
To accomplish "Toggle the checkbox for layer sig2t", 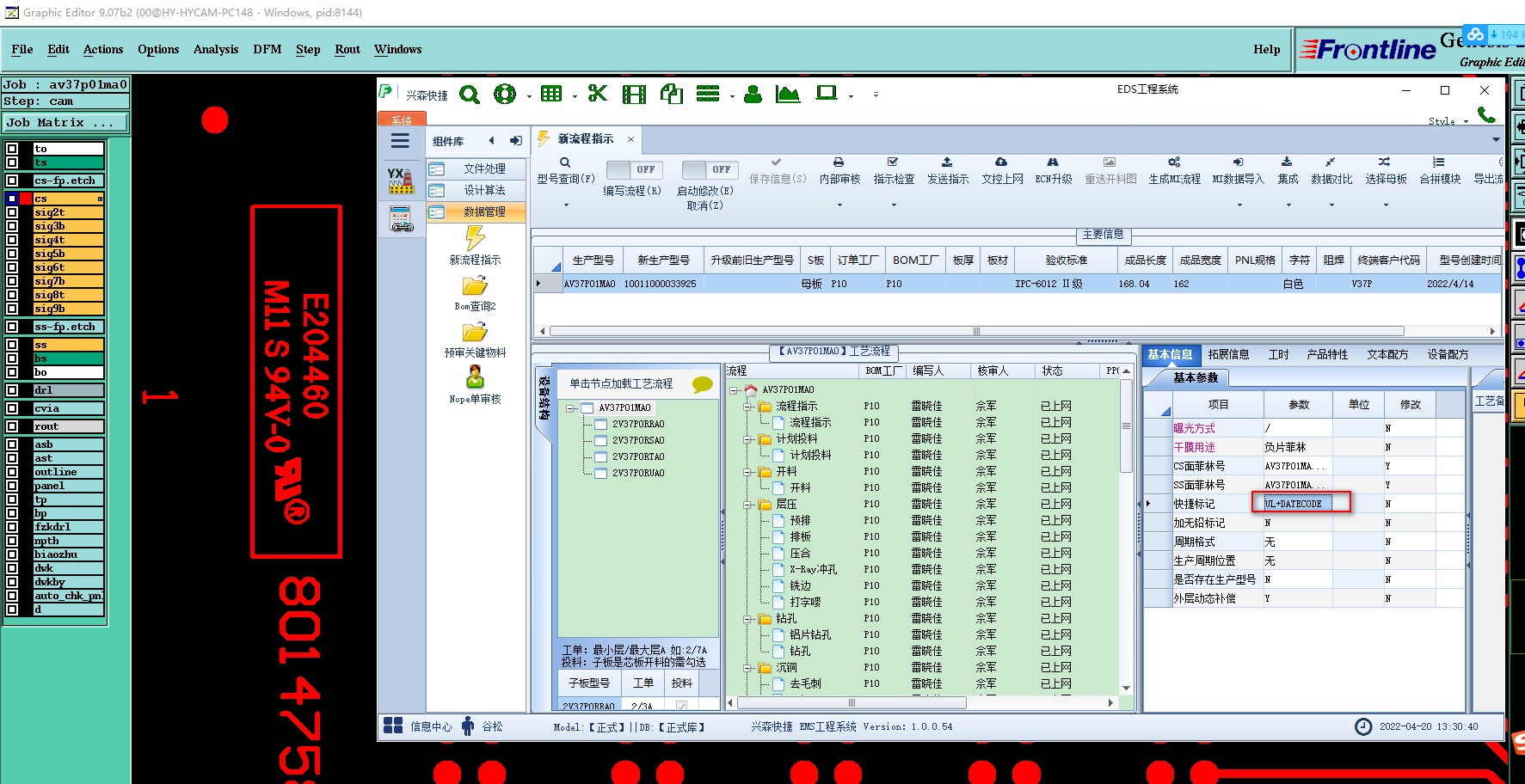I will pos(12,212).
